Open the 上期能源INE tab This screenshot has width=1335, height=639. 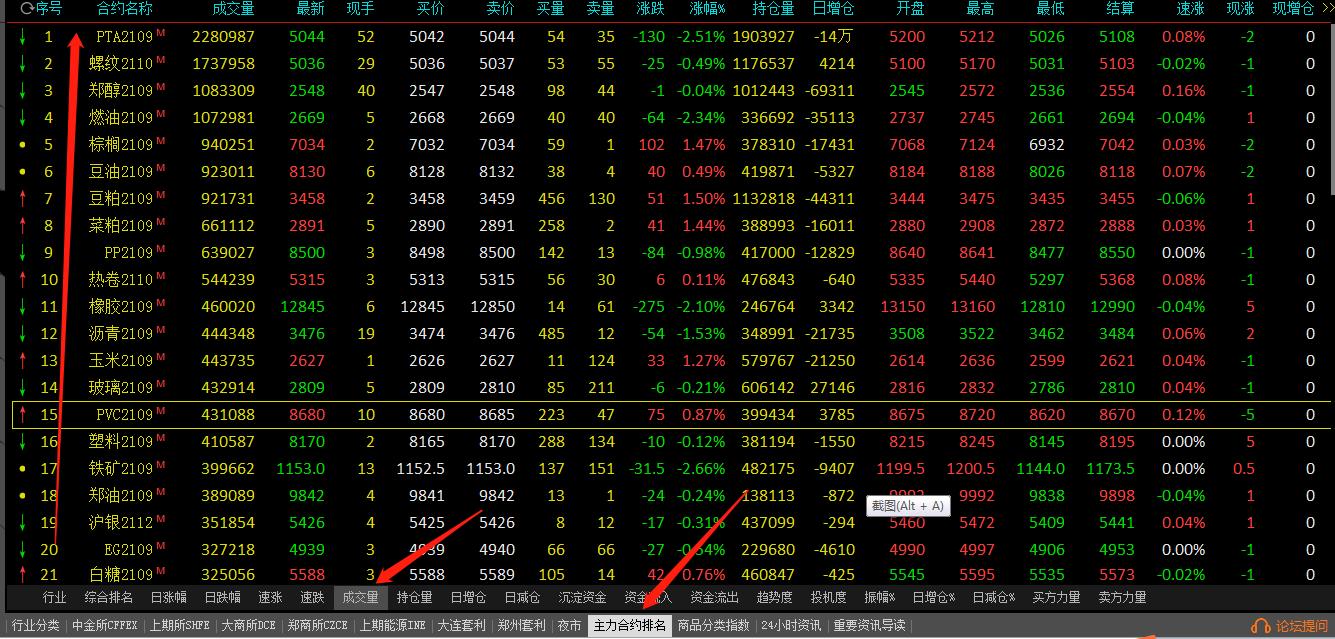[x=393, y=626]
